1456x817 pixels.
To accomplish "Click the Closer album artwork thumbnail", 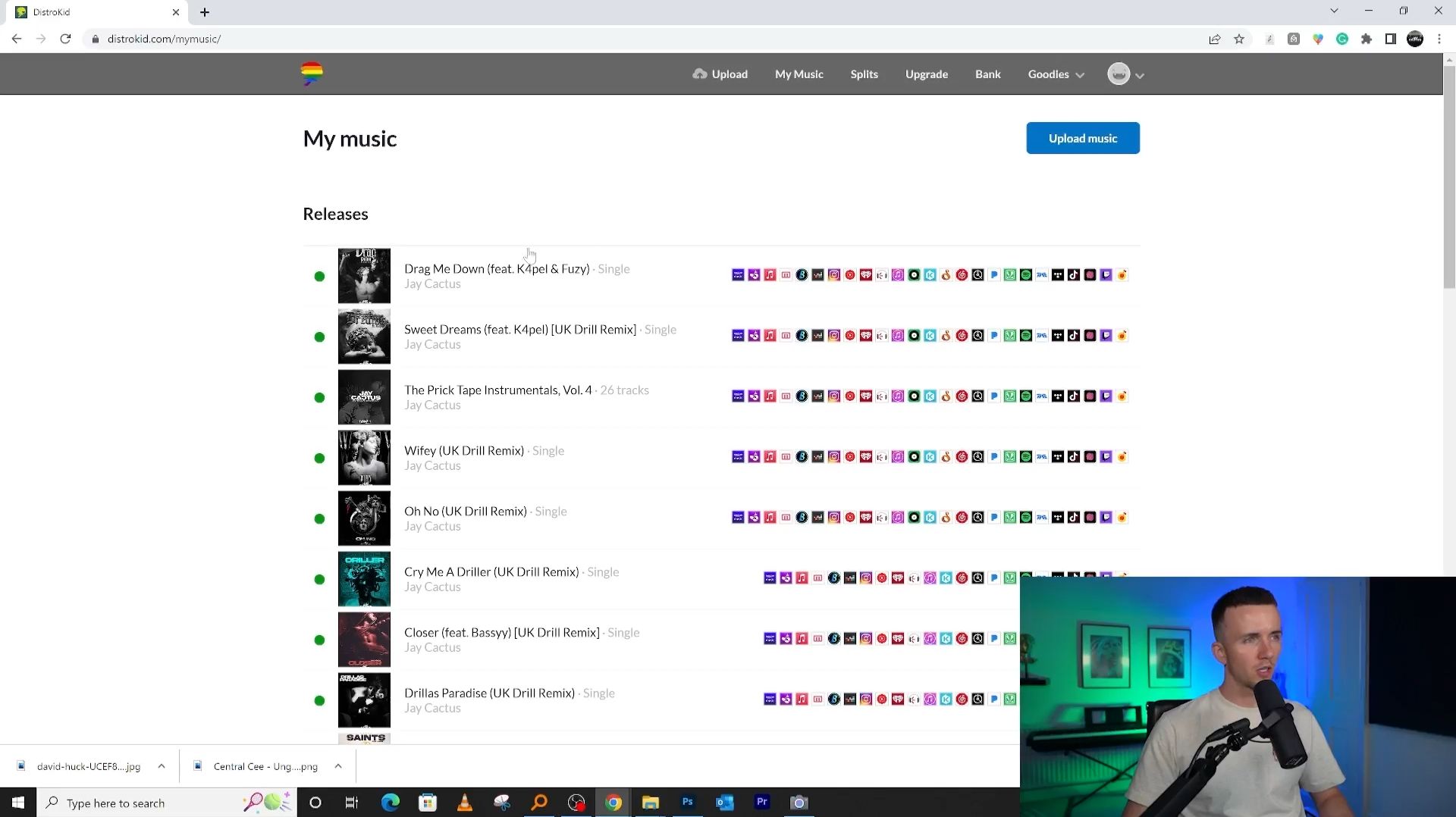I will tap(364, 640).
